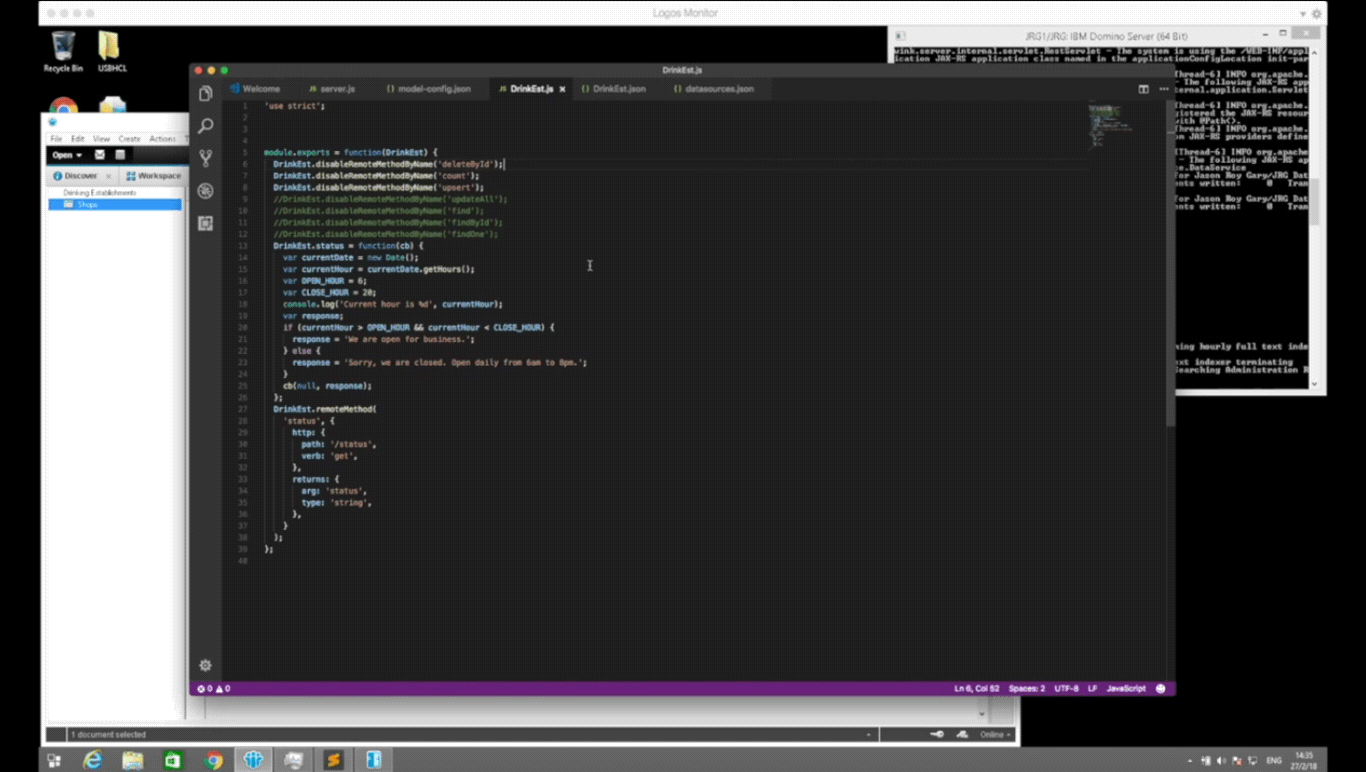
Task: Open the green store app on taskbar
Action: pos(173,761)
